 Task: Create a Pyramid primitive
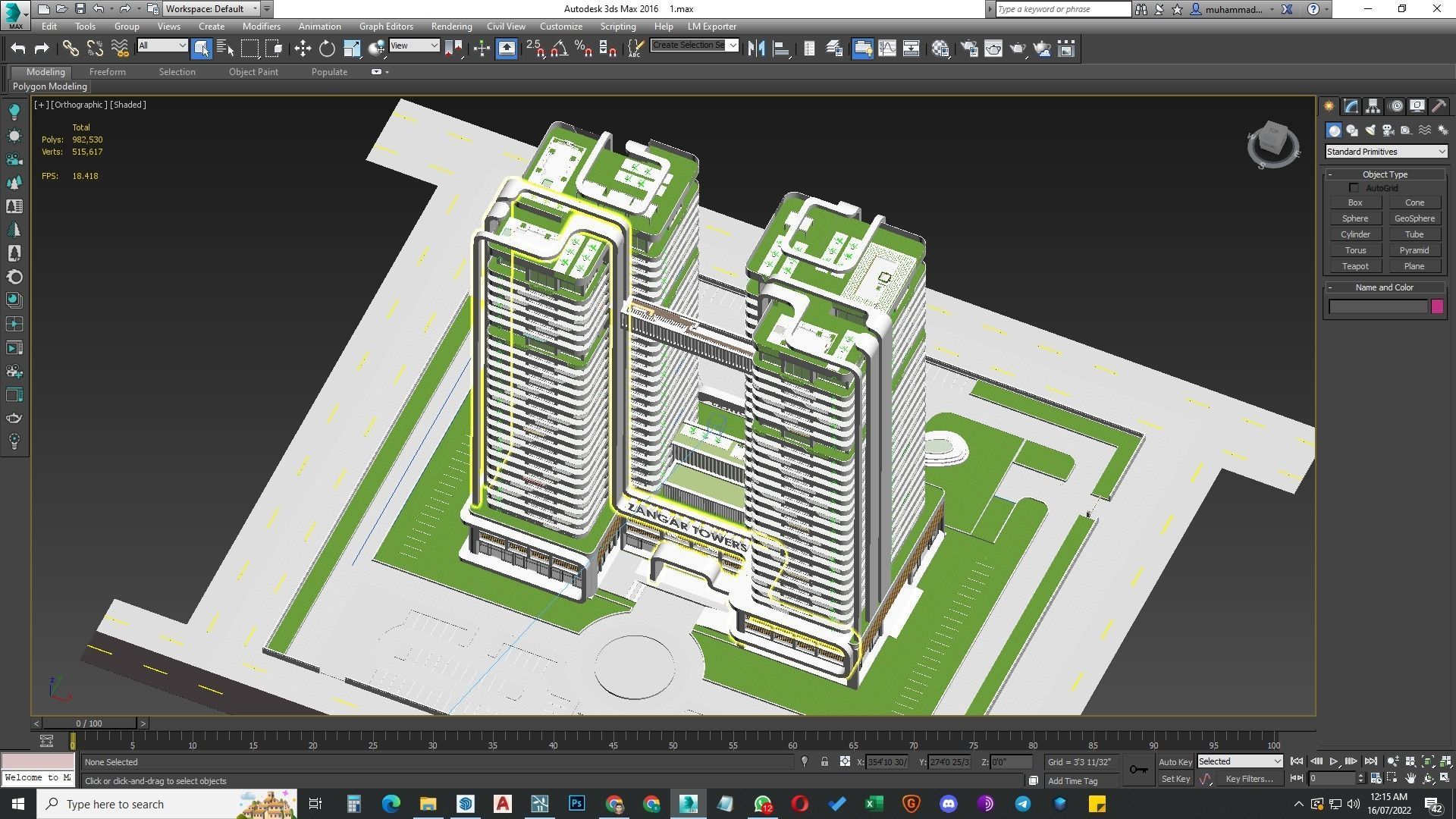click(x=1414, y=250)
